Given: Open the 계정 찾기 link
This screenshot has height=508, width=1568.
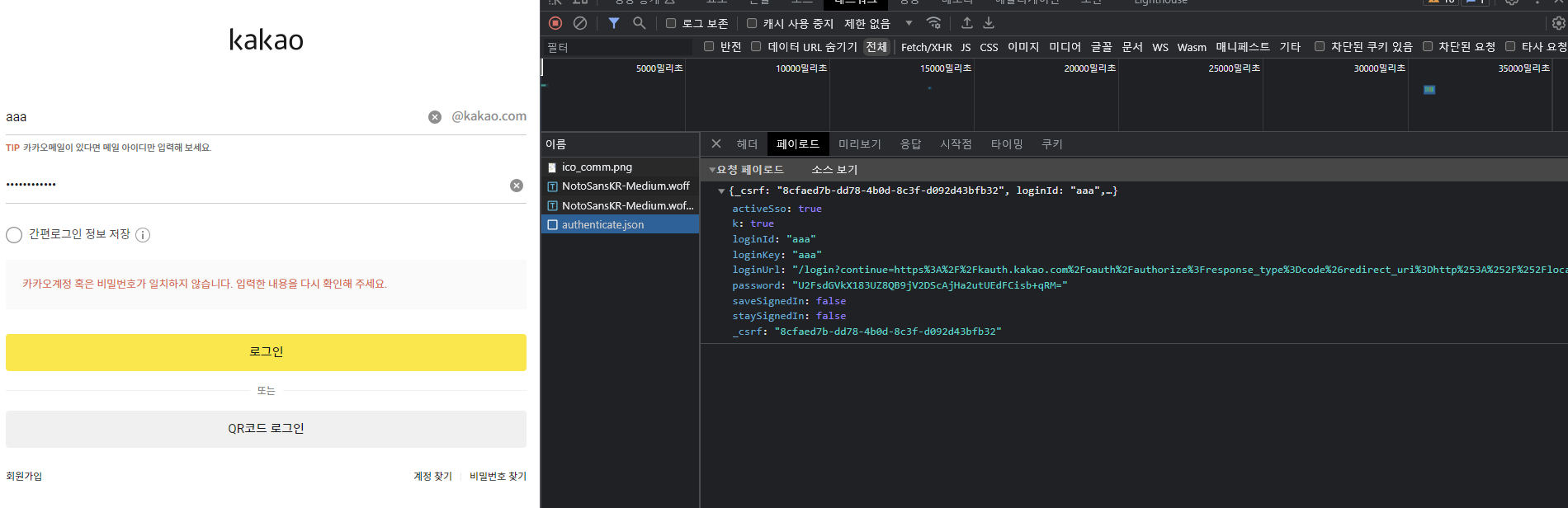Looking at the screenshot, I should pos(432,477).
